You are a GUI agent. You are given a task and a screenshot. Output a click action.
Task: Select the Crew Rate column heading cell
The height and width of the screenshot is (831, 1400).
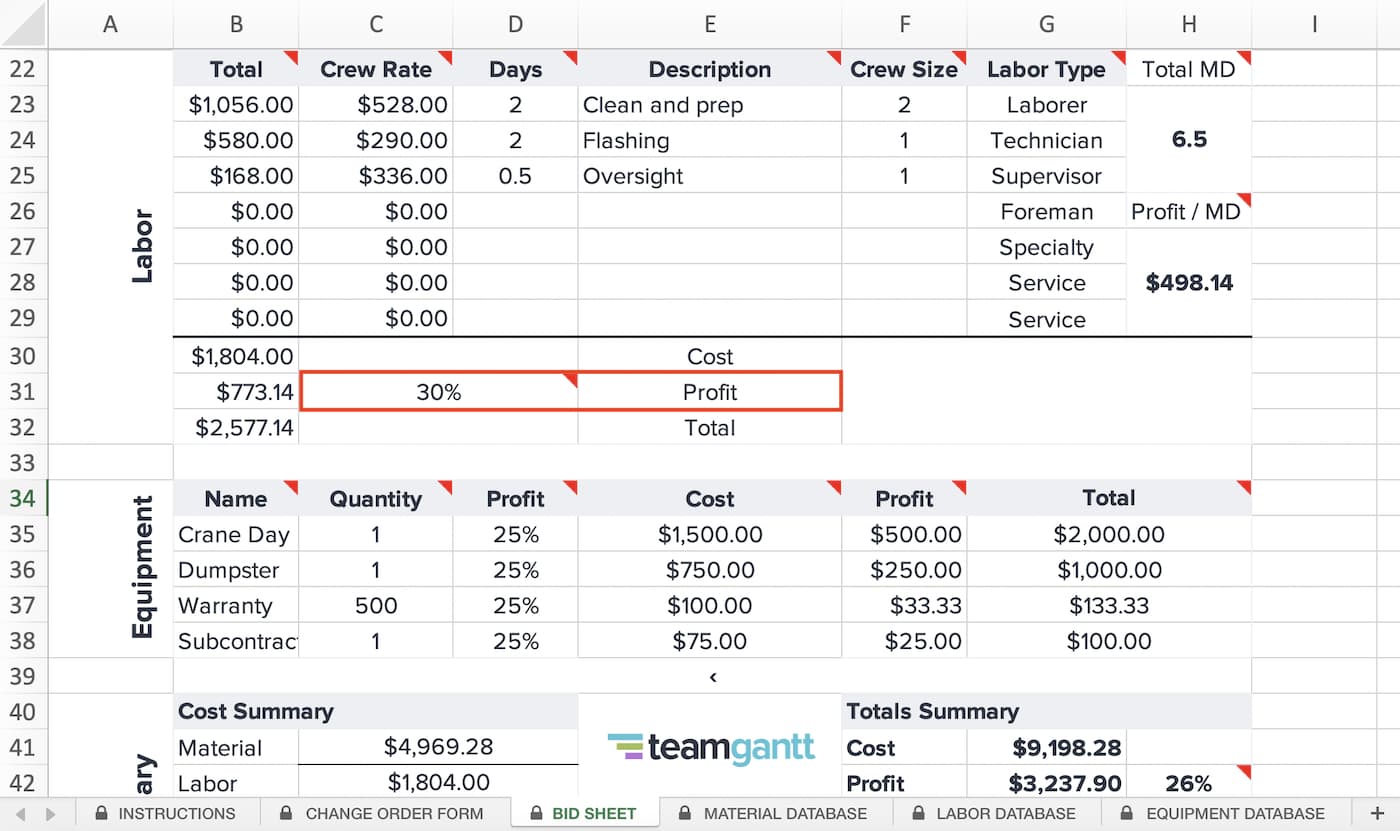pyautogui.click(x=375, y=69)
